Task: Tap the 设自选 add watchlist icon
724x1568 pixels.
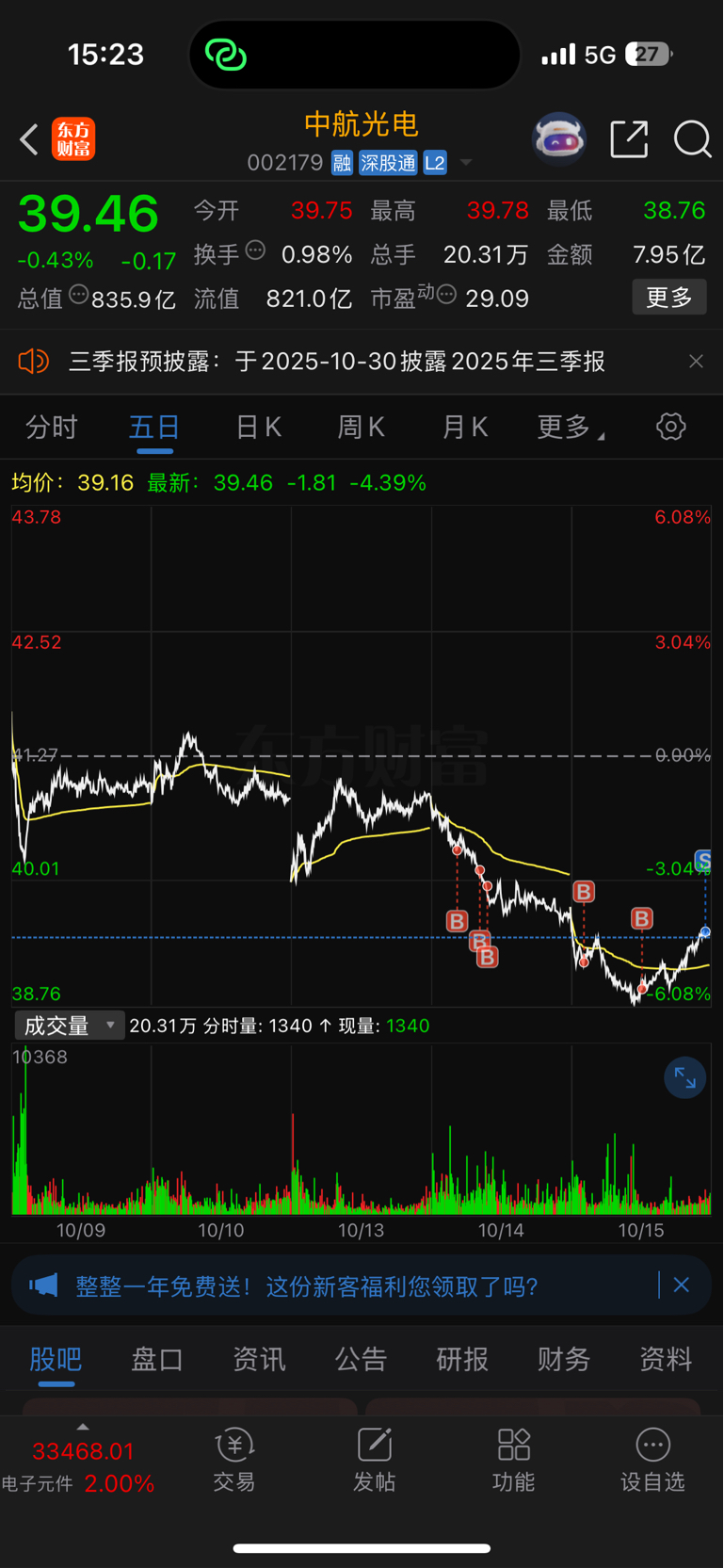Action: click(652, 1460)
